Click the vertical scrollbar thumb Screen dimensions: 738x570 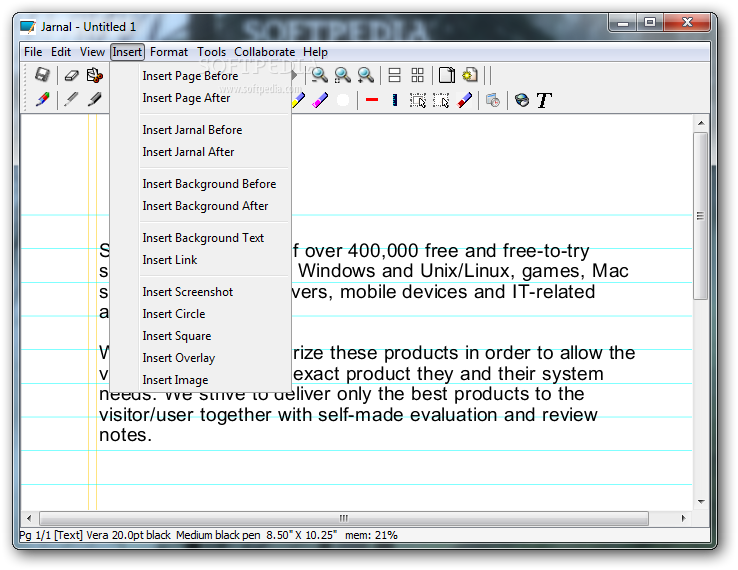[x=701, y=216]
